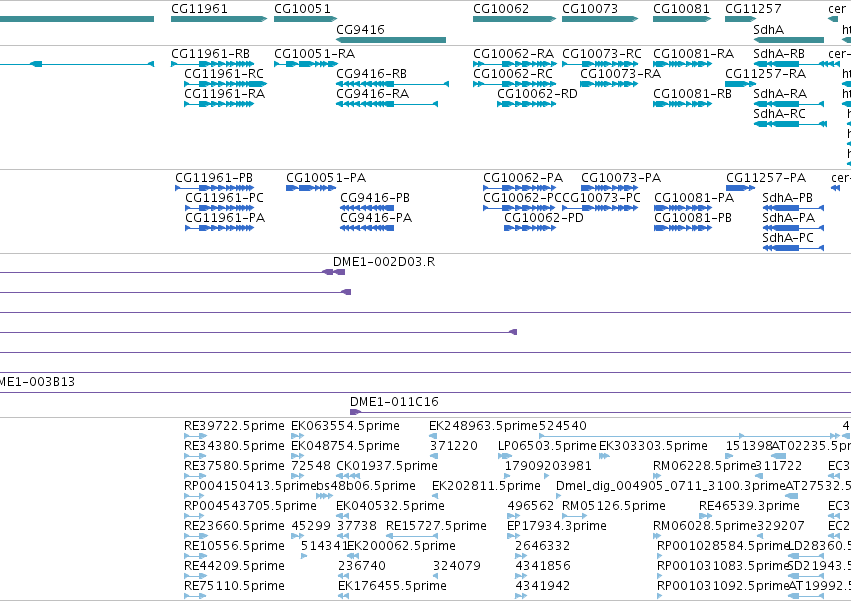Image resolution: width=851 pixels, height=601 pixels.
Task: Select the DME1-011C16 clone label
Action: click(x=394, y=402)
